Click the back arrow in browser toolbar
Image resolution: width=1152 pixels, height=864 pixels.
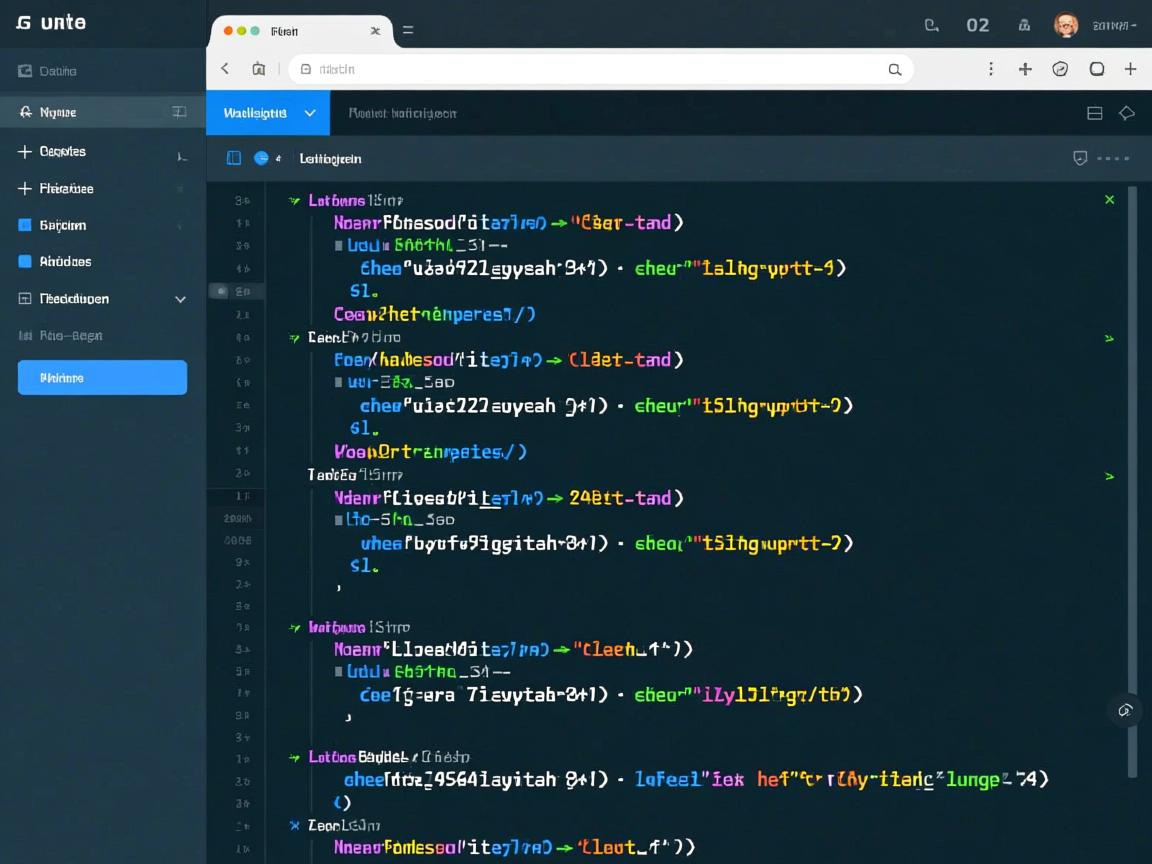click(x=225, y=69)
